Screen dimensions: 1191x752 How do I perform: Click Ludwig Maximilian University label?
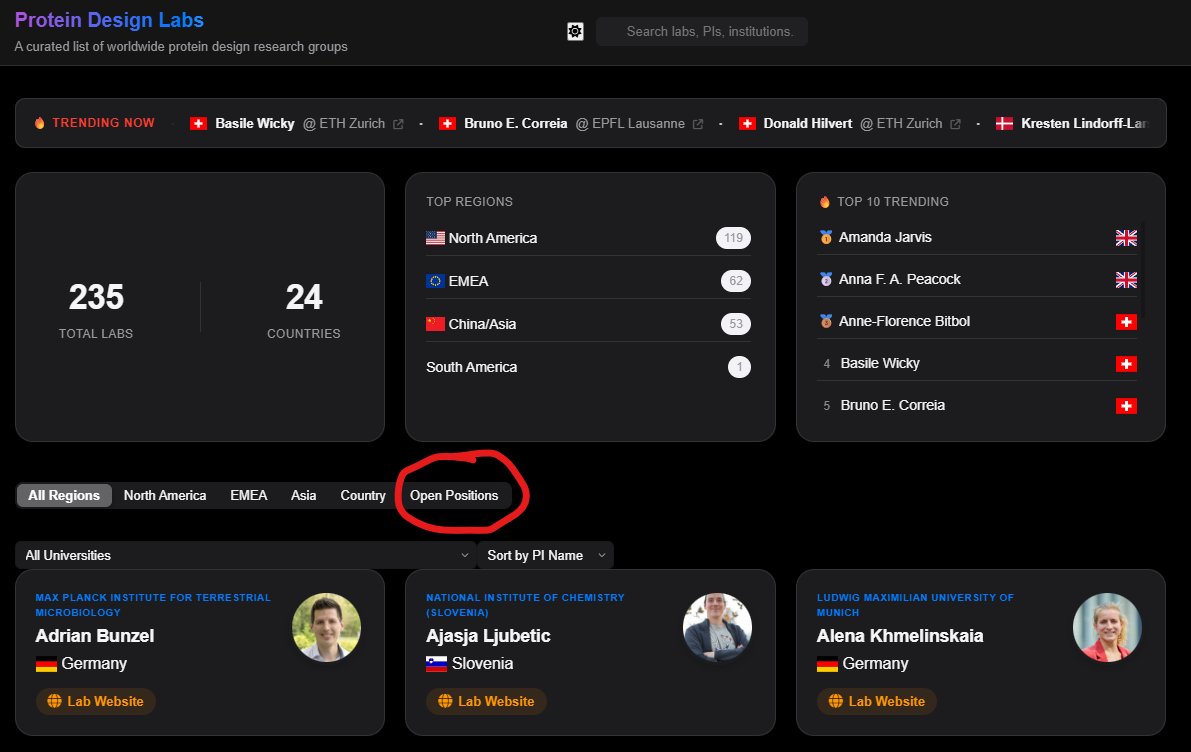(915, 605)
